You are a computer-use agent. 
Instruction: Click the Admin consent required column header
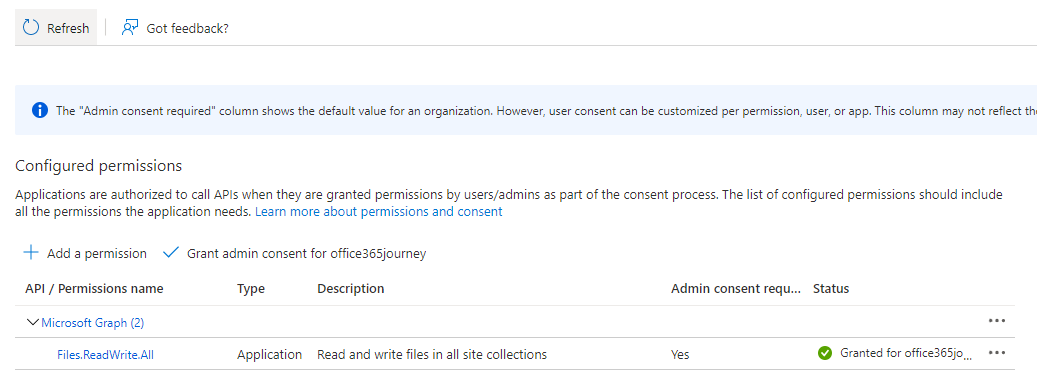coord(735,289)
